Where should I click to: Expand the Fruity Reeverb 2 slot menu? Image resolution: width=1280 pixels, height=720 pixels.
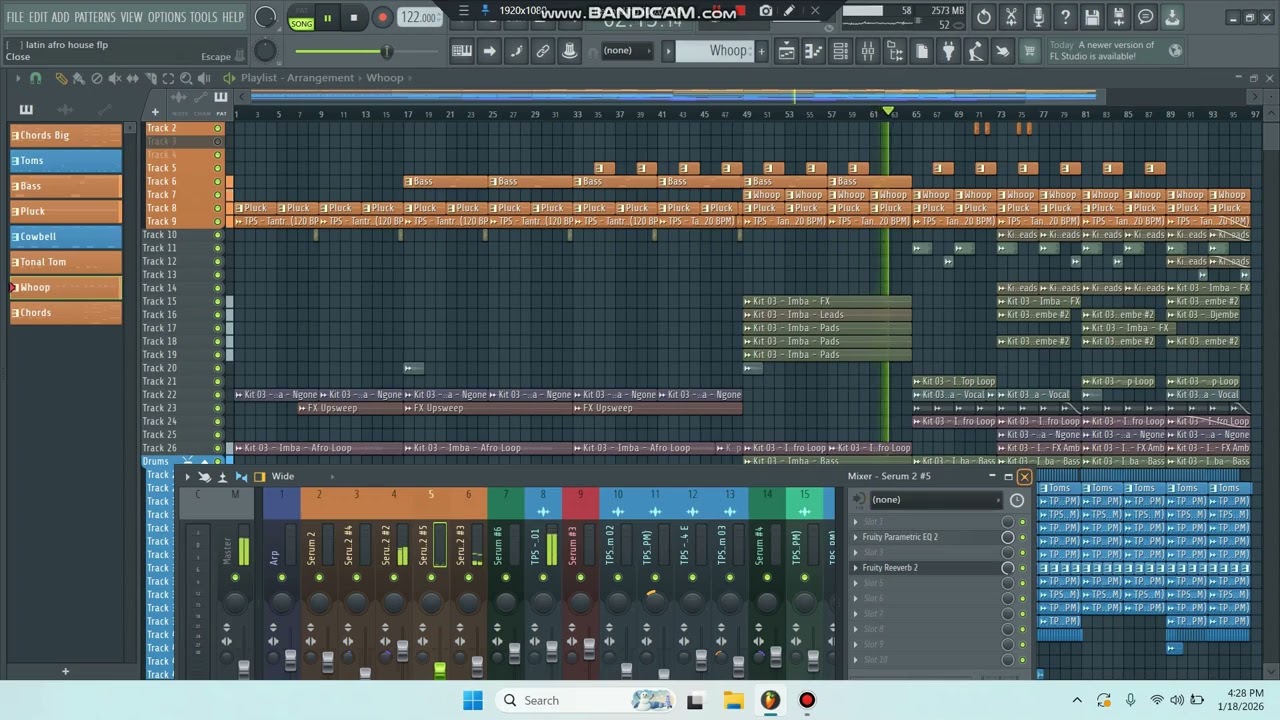click(x=855, y=568)
